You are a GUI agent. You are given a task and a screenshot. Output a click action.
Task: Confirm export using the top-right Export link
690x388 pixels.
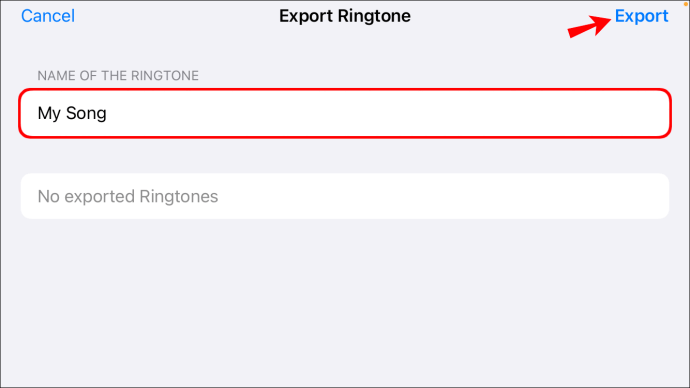point(641,16)
